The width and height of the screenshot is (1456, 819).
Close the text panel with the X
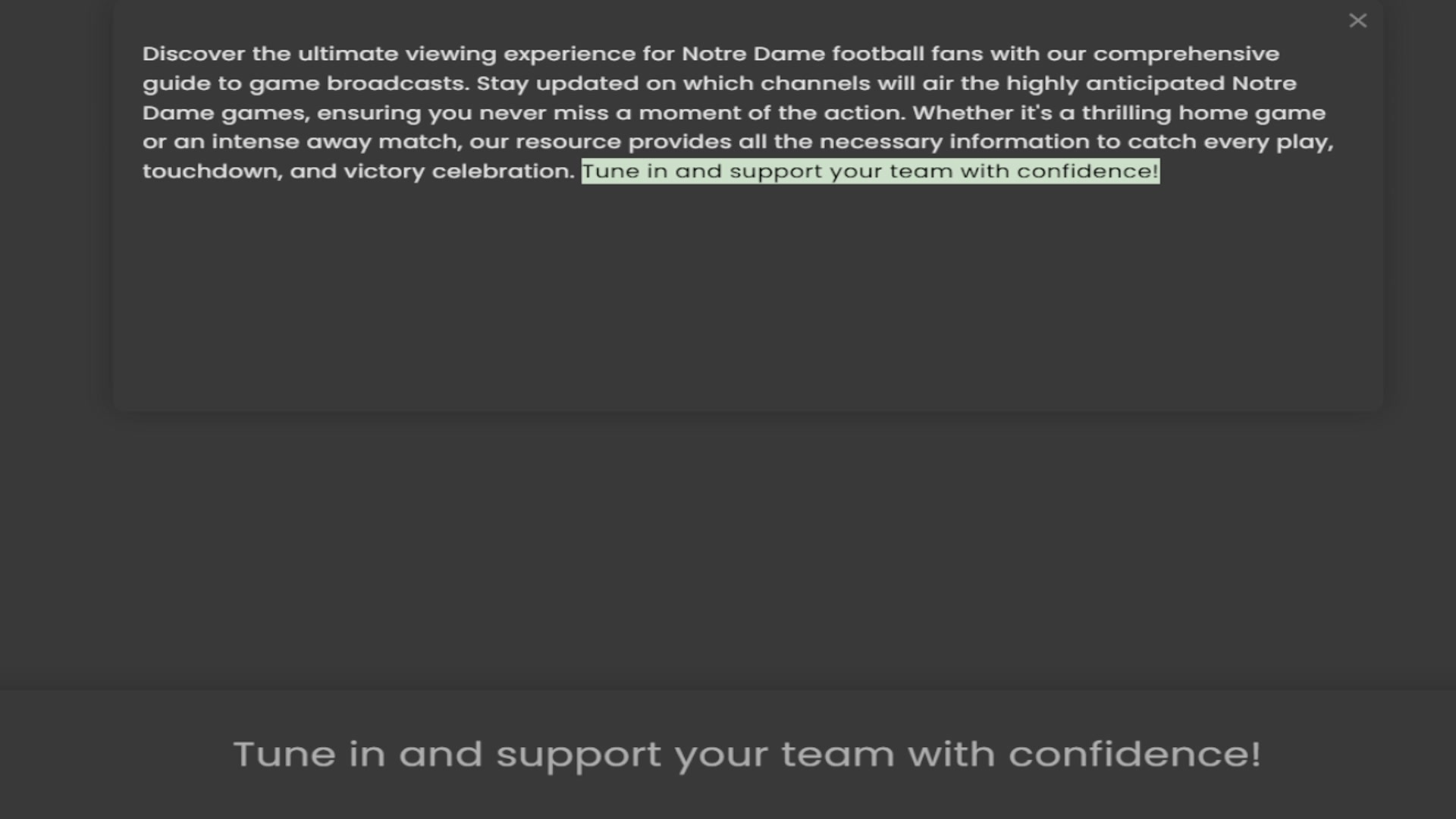coord(1357,21)
